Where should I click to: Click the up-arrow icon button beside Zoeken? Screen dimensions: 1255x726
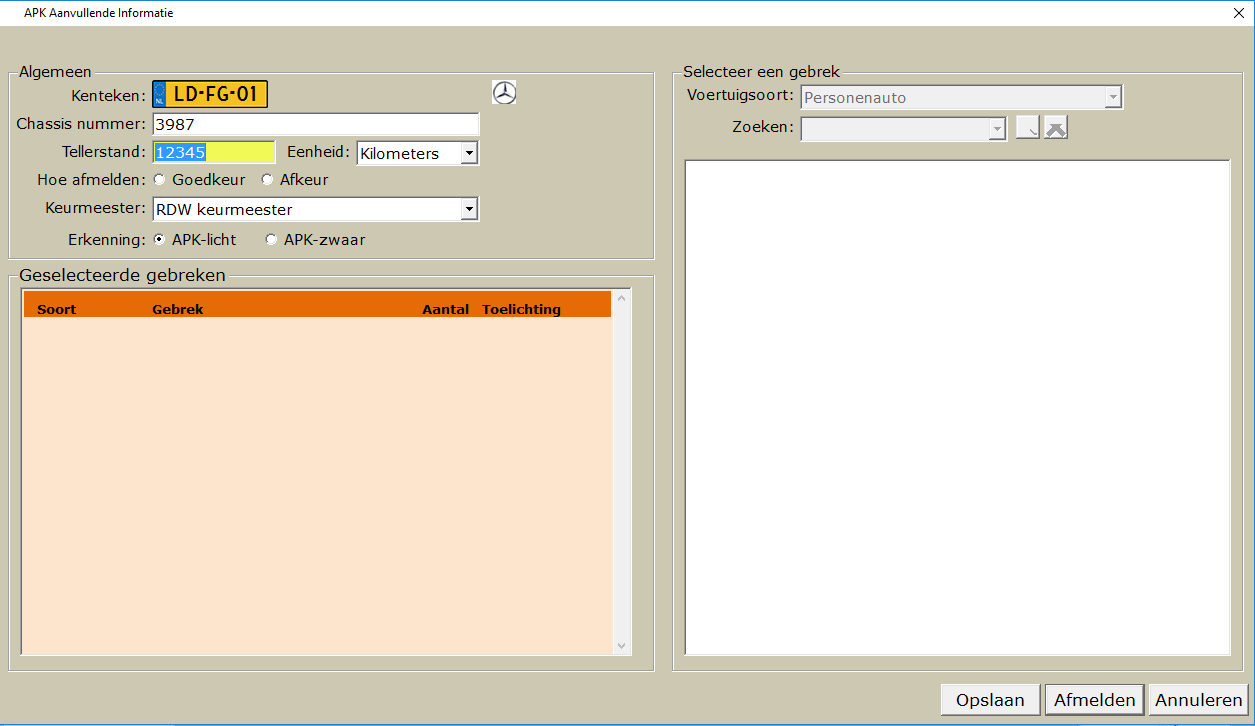click(1056, 127)
